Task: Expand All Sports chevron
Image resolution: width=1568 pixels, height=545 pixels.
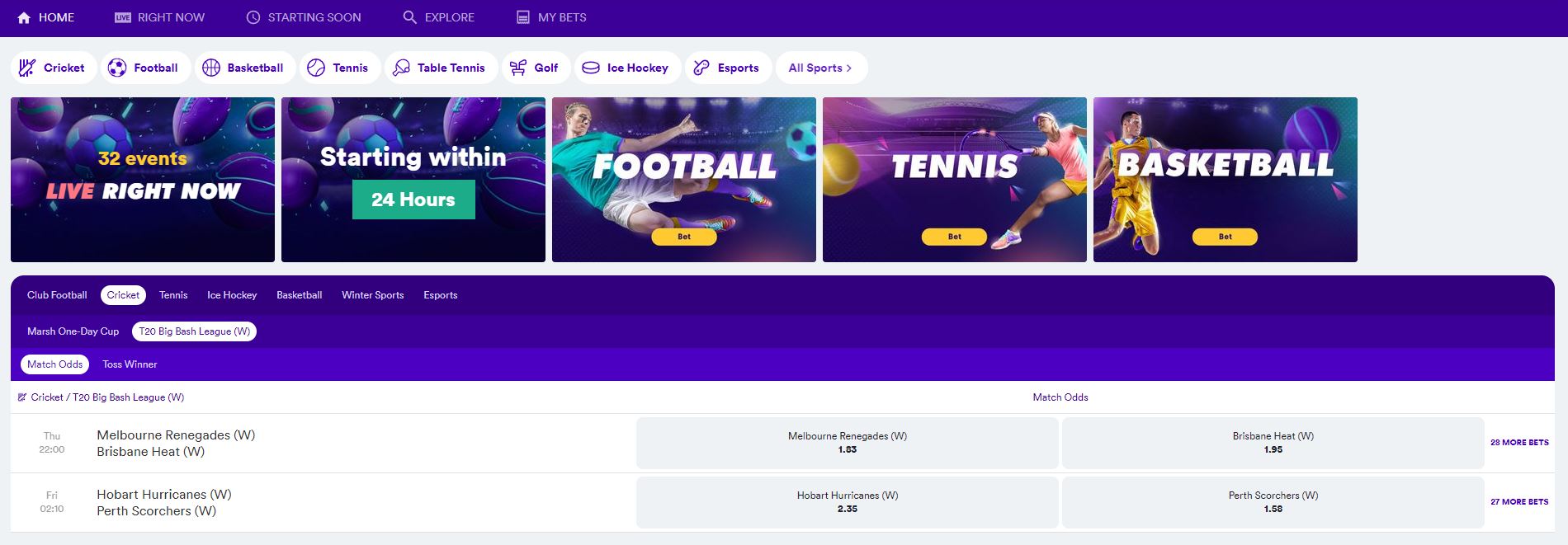Action: [x=848, y=68]
